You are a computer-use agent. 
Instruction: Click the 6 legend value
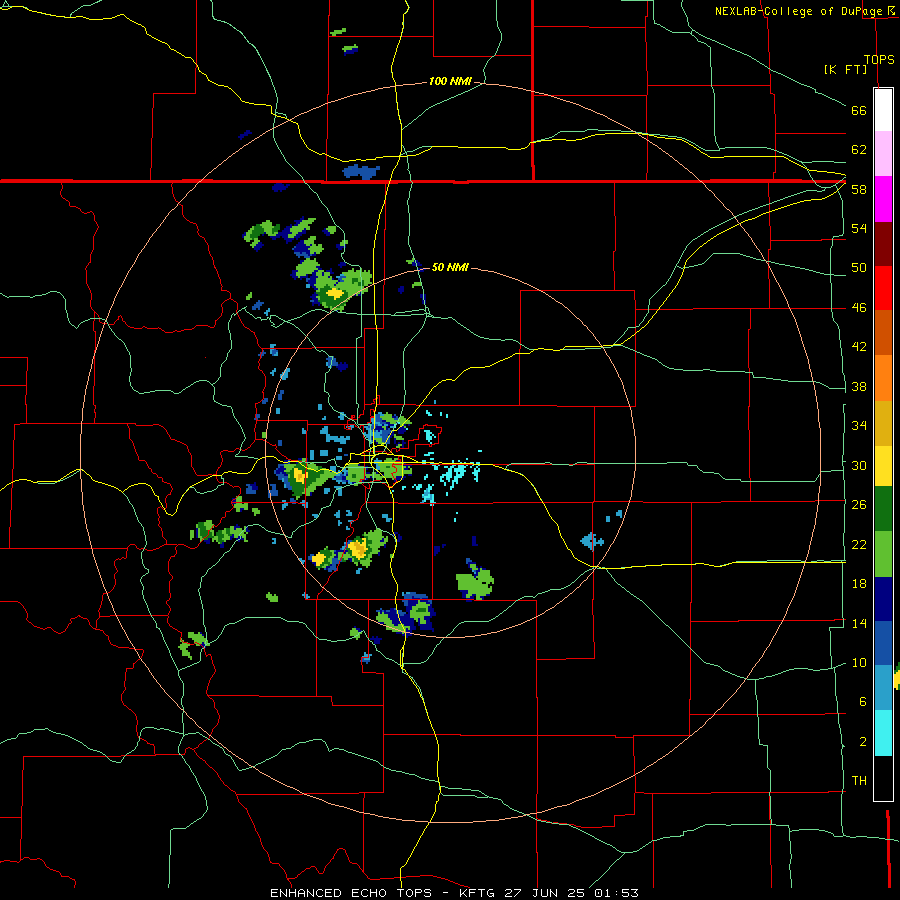[862, 702]
